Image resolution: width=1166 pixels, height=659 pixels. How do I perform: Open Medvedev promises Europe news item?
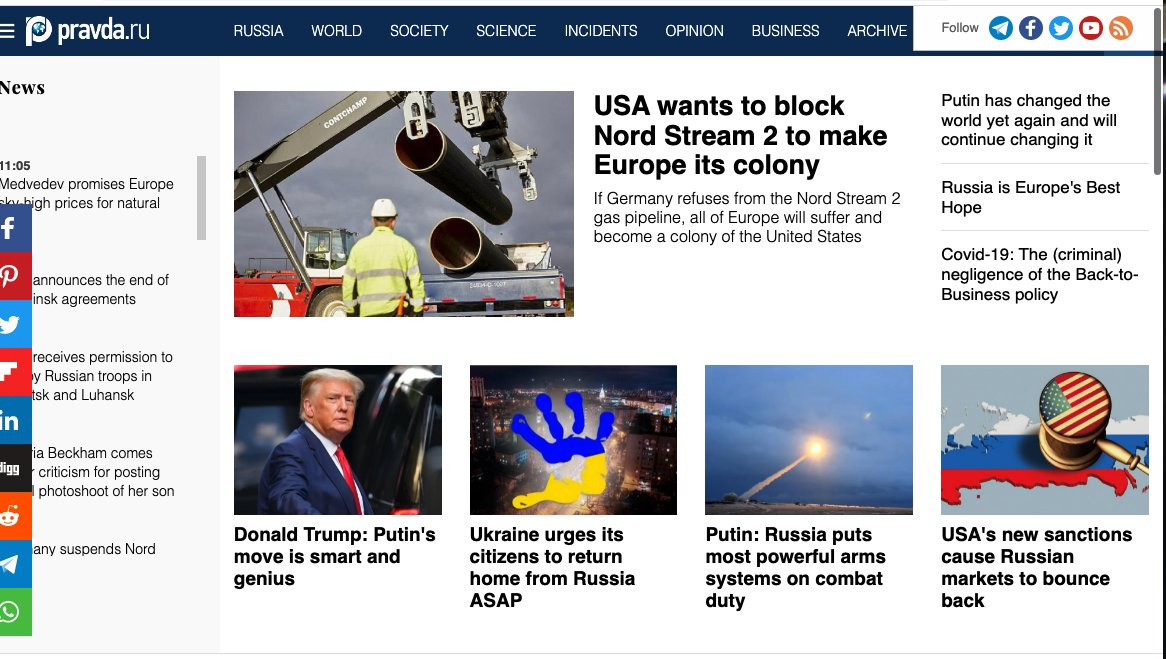pyautogui.click(x=86, y=193)
